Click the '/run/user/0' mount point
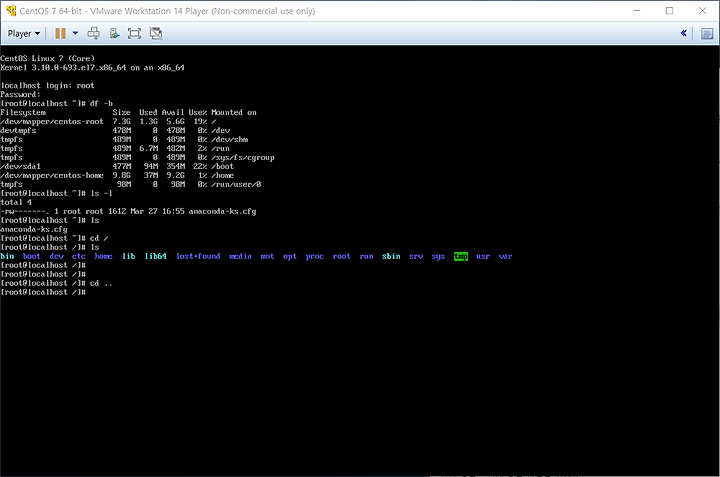Screen dimensions: 720x477 [x=236, y=185]
